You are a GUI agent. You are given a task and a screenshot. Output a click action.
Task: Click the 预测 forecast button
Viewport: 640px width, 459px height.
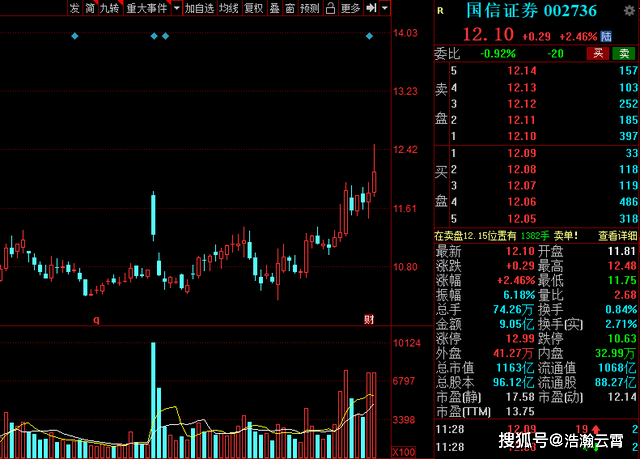(x=310, y=8)
